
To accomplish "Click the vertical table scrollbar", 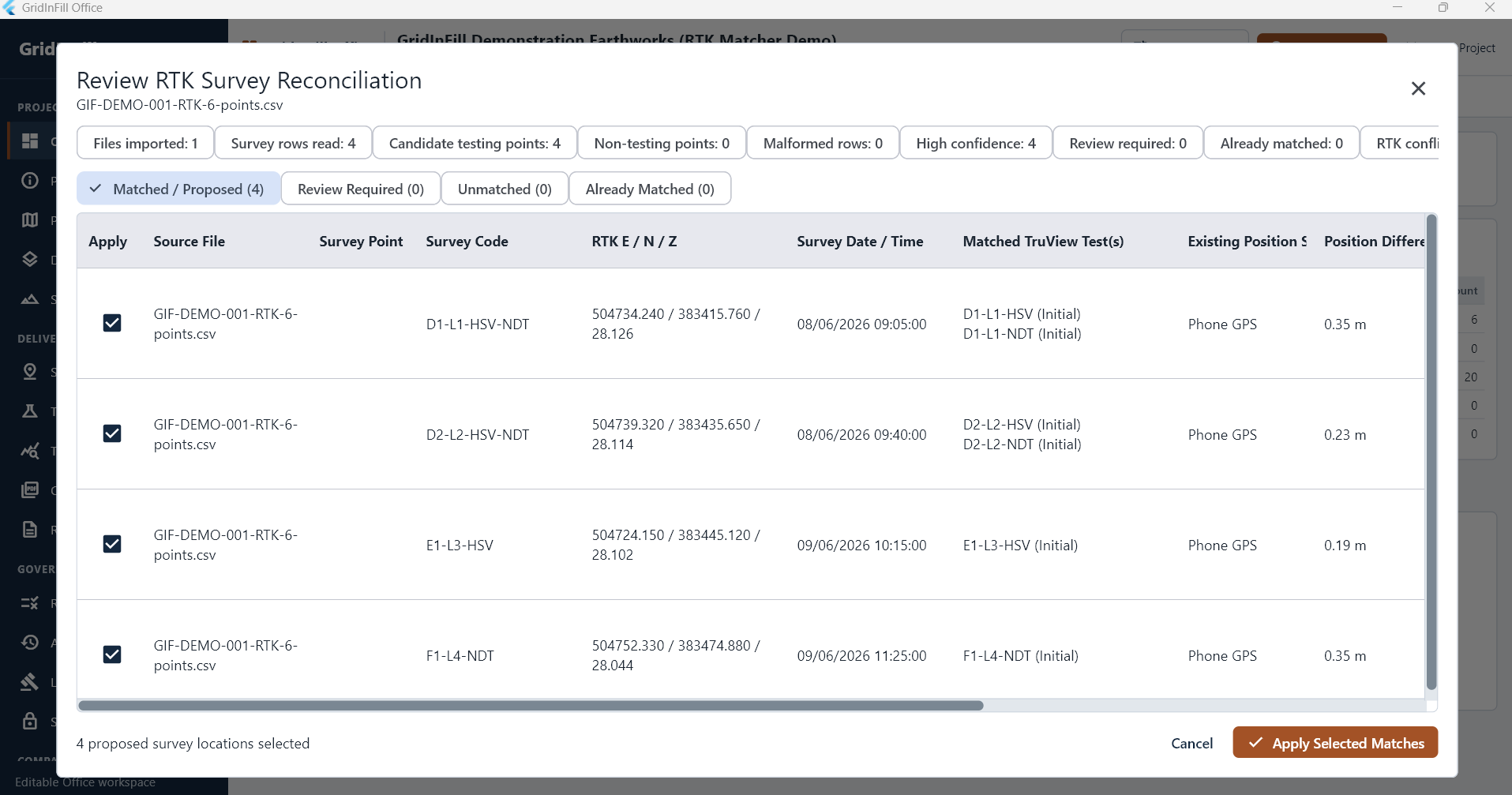I will [1431, 452].
